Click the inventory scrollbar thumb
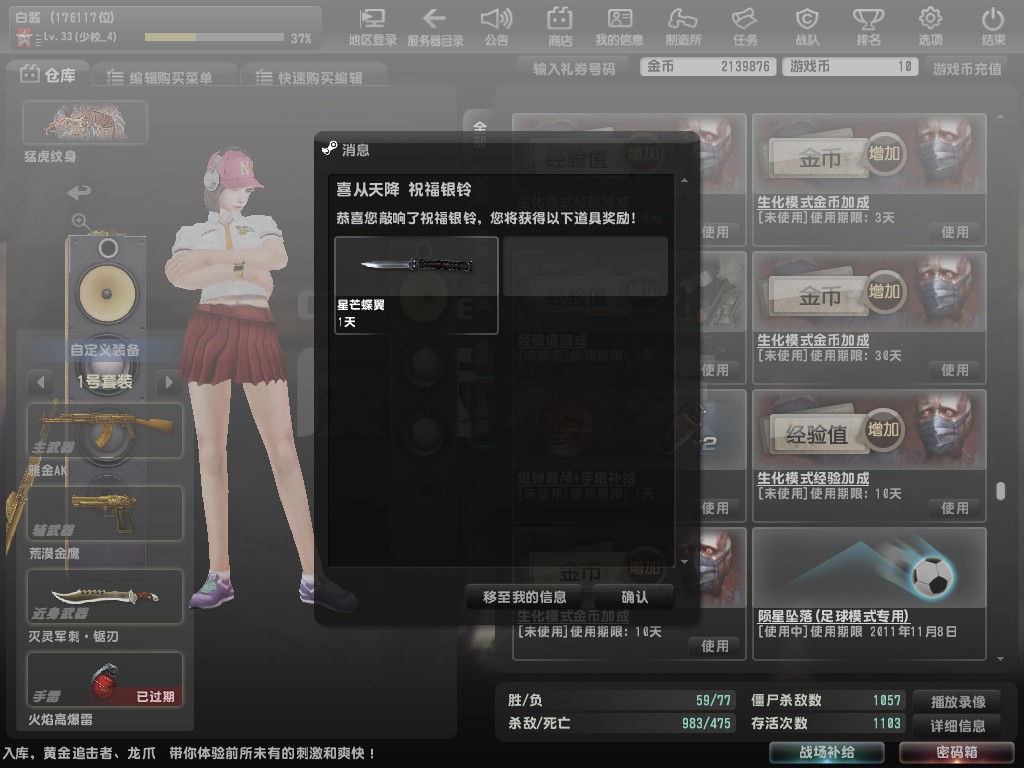Viewport: 1024px width, 768px height. pos(1000,491)
